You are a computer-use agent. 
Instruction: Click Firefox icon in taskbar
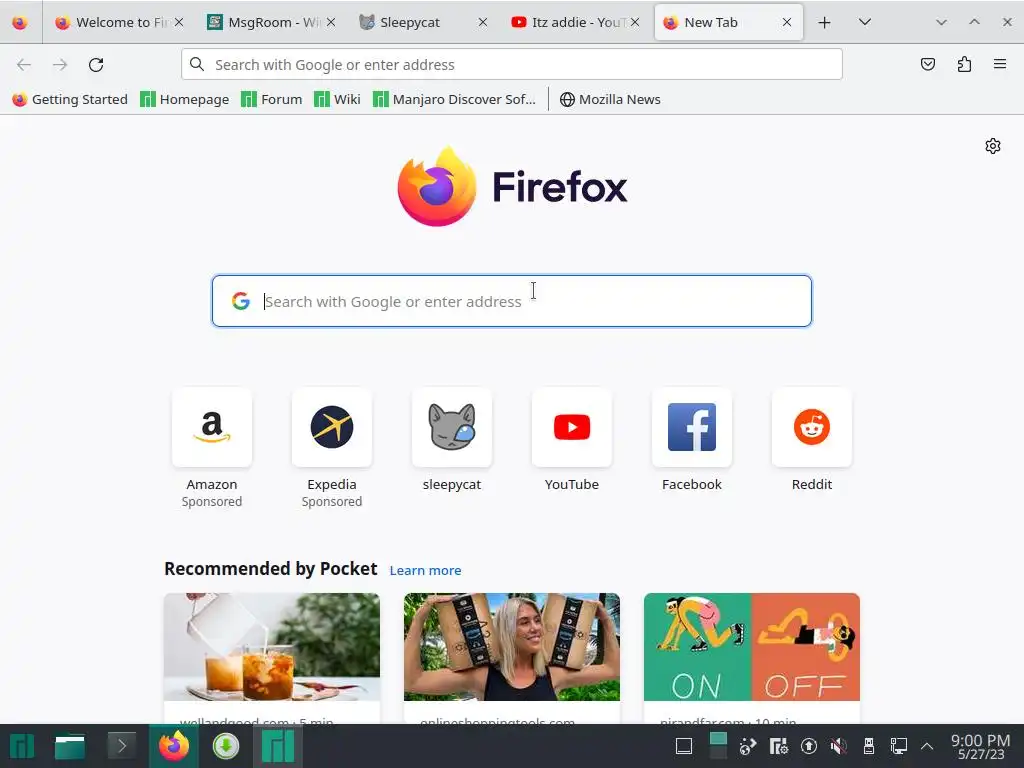pyautogui.click(x=174, y=746)
